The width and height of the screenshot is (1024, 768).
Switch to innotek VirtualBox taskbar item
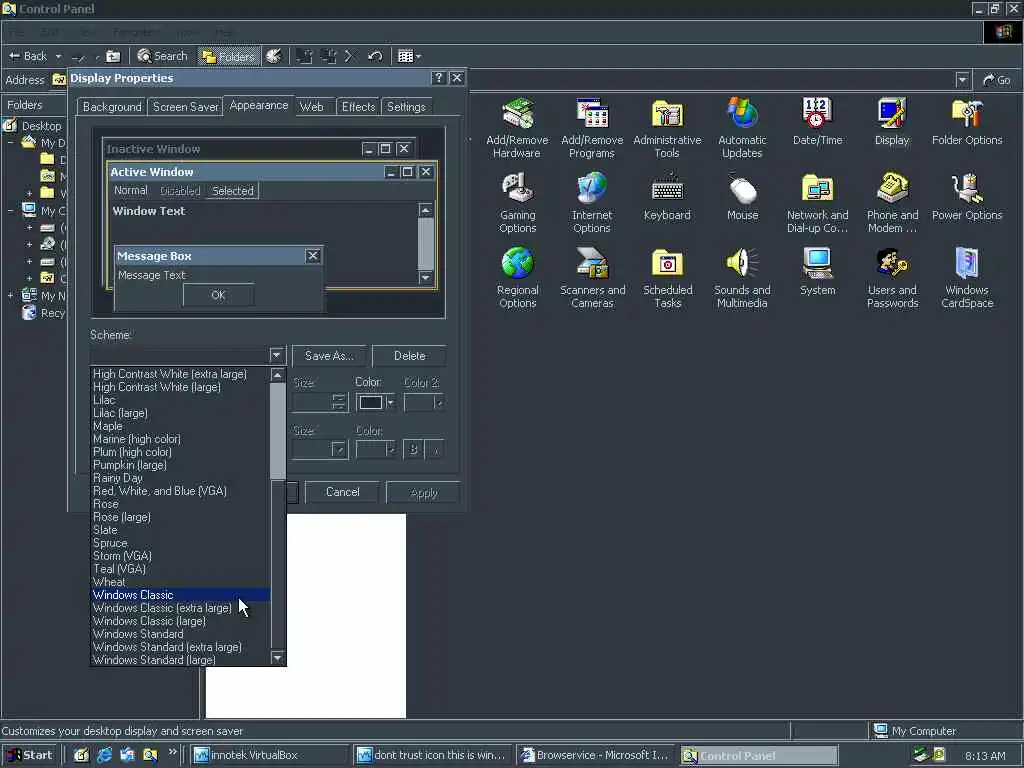(x=269, y=755)
